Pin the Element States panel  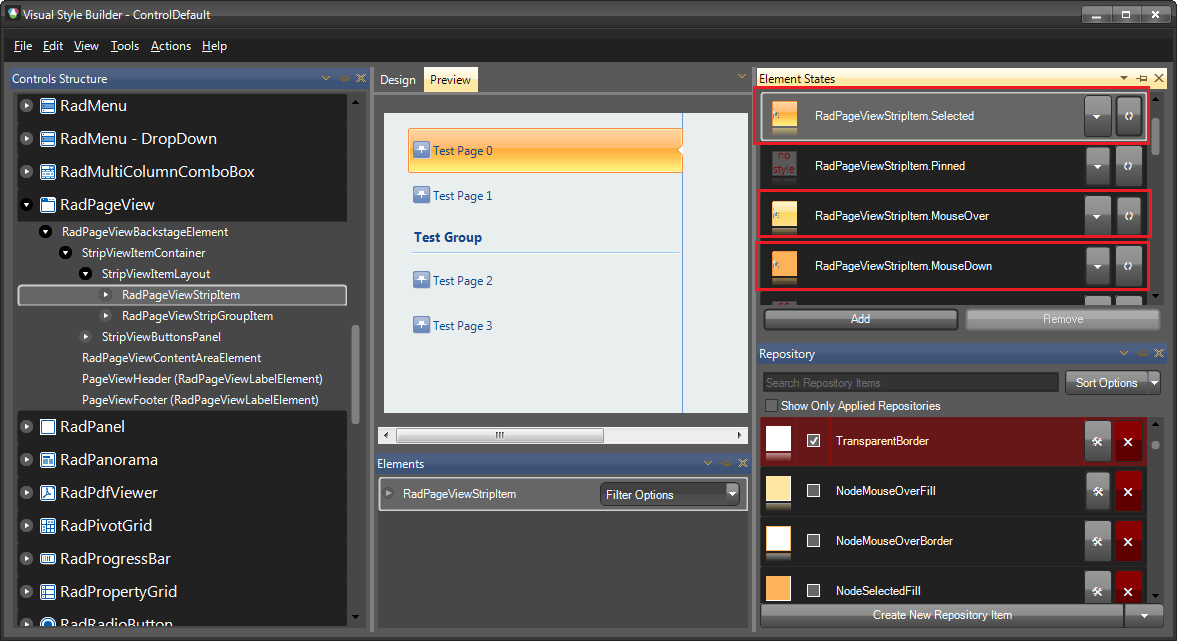tap(1142, 78)
